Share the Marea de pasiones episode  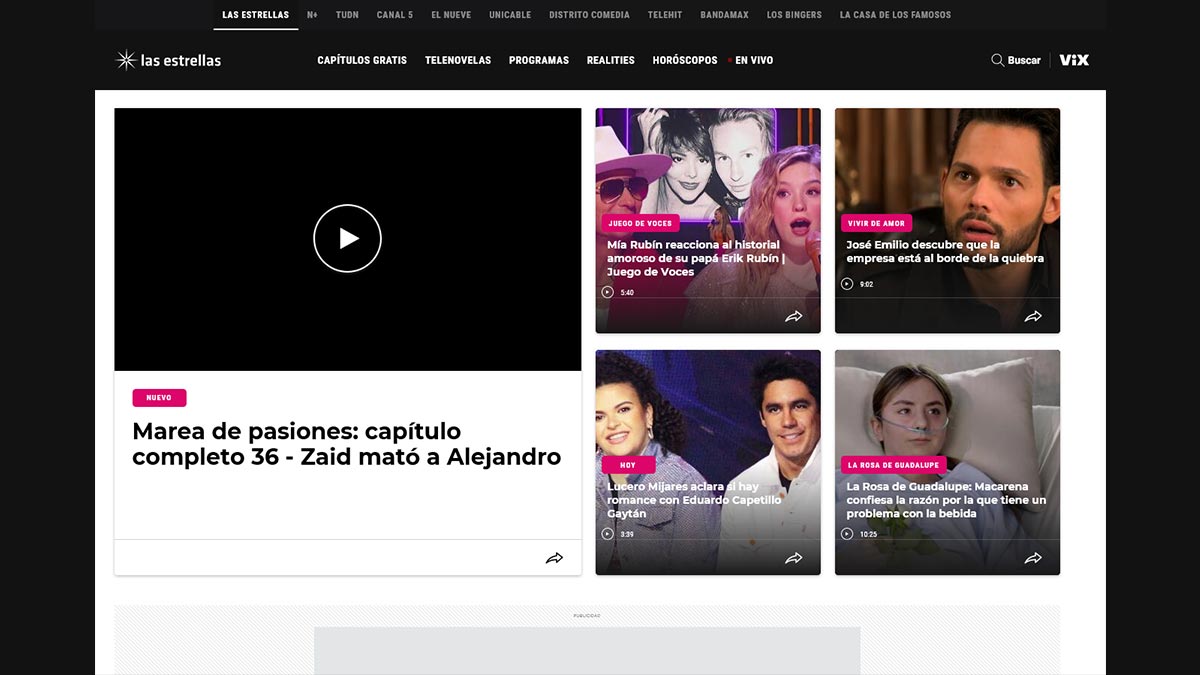coord(554,558)
